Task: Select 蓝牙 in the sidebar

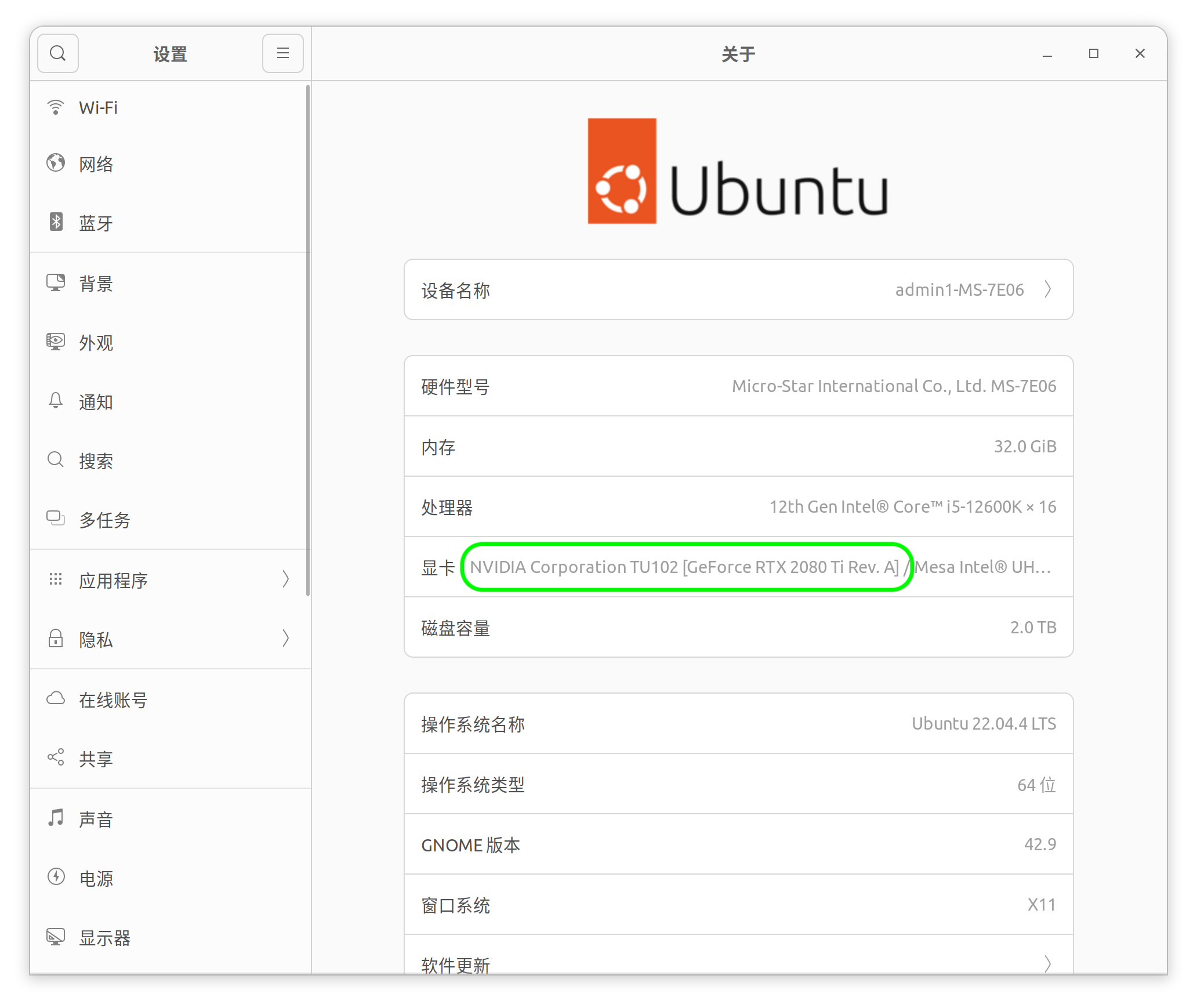Action: click(170, 223)
